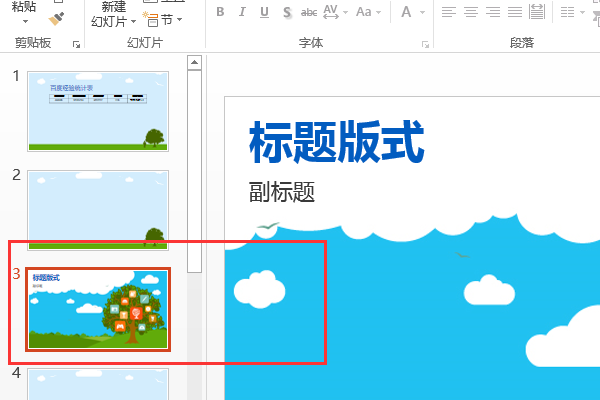Click the columns icon
600x400 pixels.
coord(567,12)
